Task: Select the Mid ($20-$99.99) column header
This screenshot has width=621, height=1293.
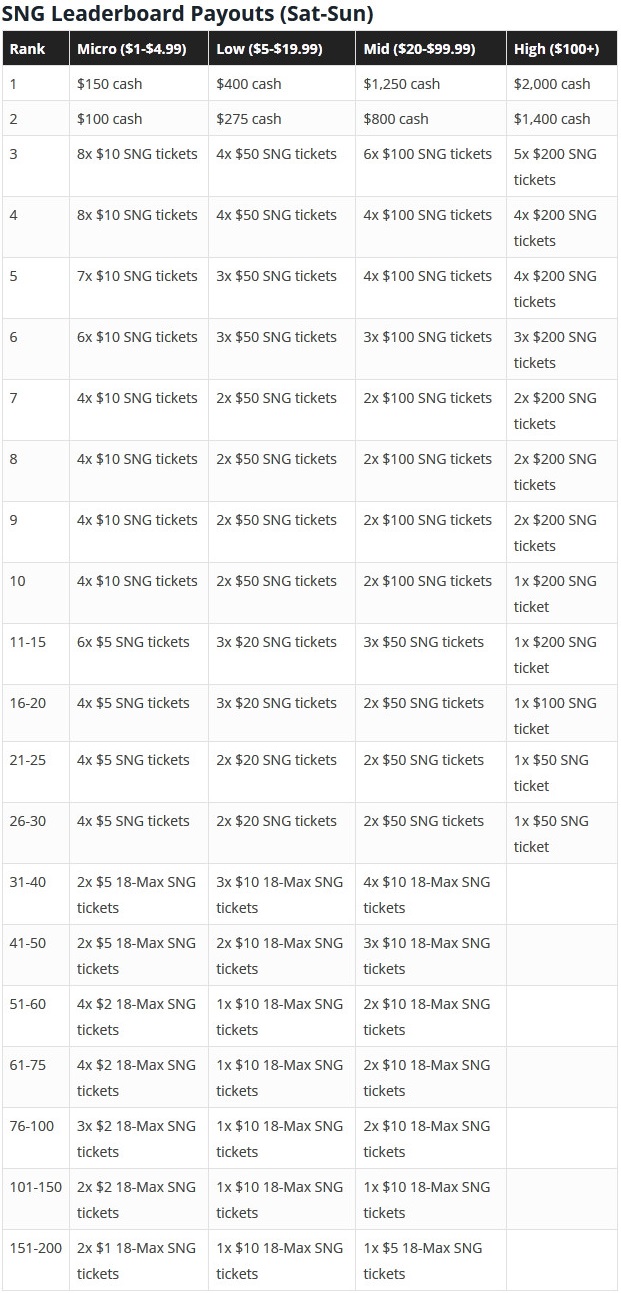Action: click(x=430, y=49)
